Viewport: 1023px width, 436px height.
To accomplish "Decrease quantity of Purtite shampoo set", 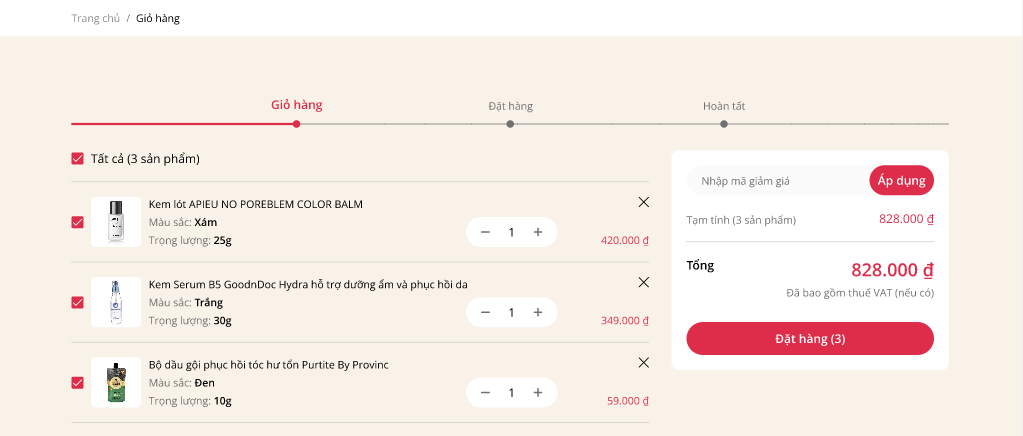I will pyautogui.click(x=486, y=392).
